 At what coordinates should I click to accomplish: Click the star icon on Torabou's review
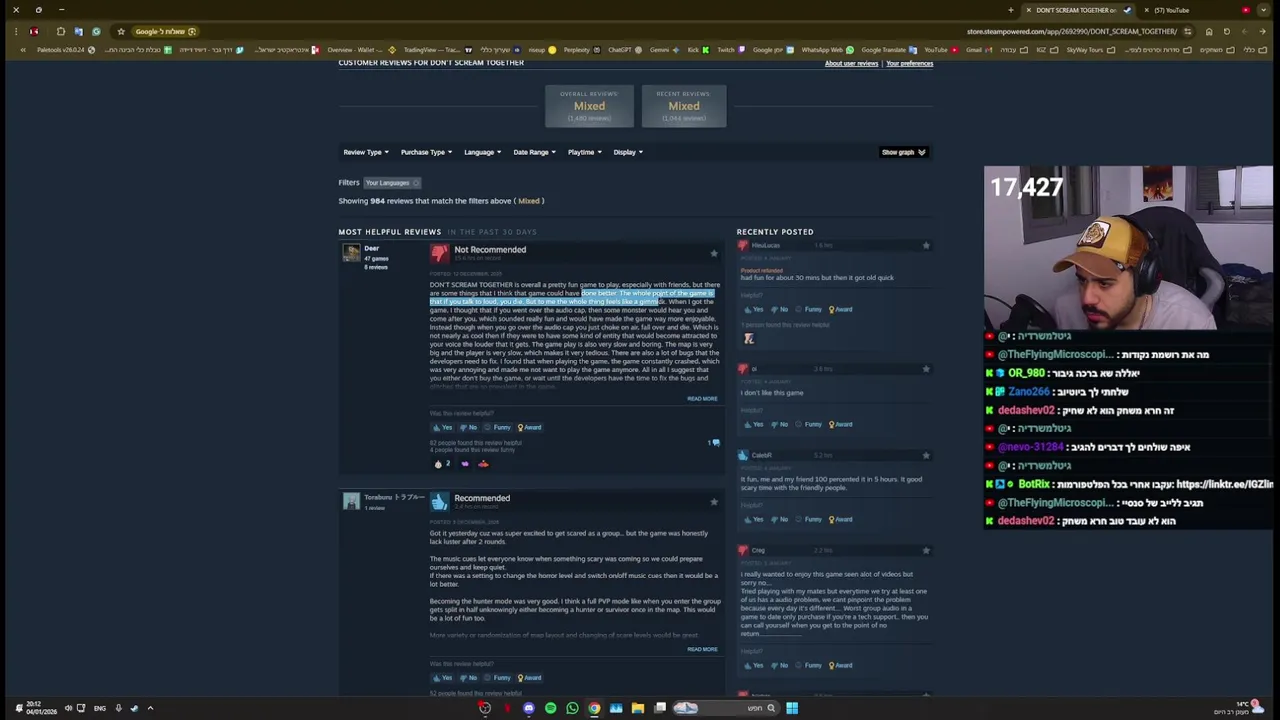[713, 502]
